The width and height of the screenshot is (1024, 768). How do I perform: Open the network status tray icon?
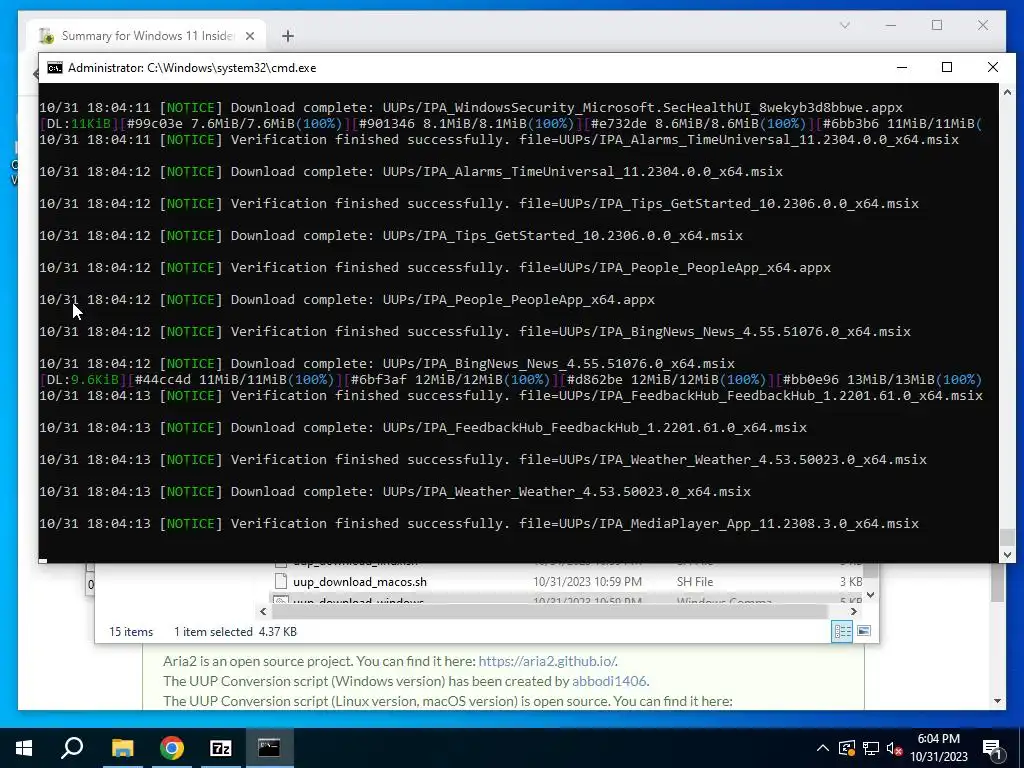pos(871,748)
